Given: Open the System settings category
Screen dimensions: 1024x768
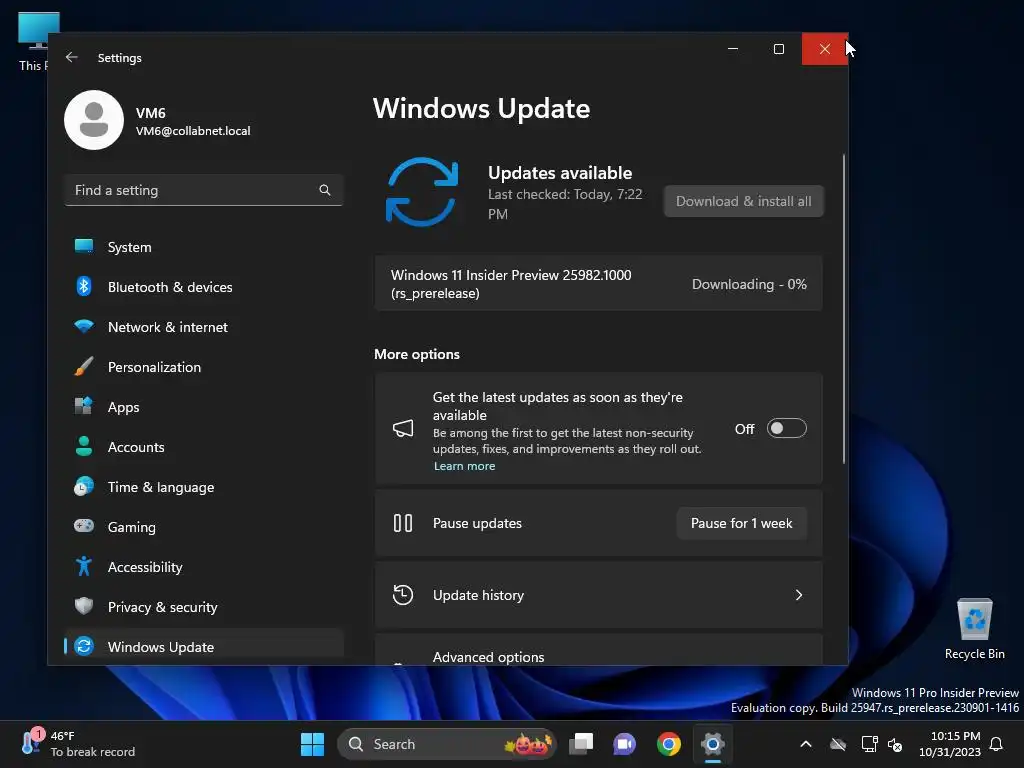Looking at the screenshot, I should click(x=204, y=247).
